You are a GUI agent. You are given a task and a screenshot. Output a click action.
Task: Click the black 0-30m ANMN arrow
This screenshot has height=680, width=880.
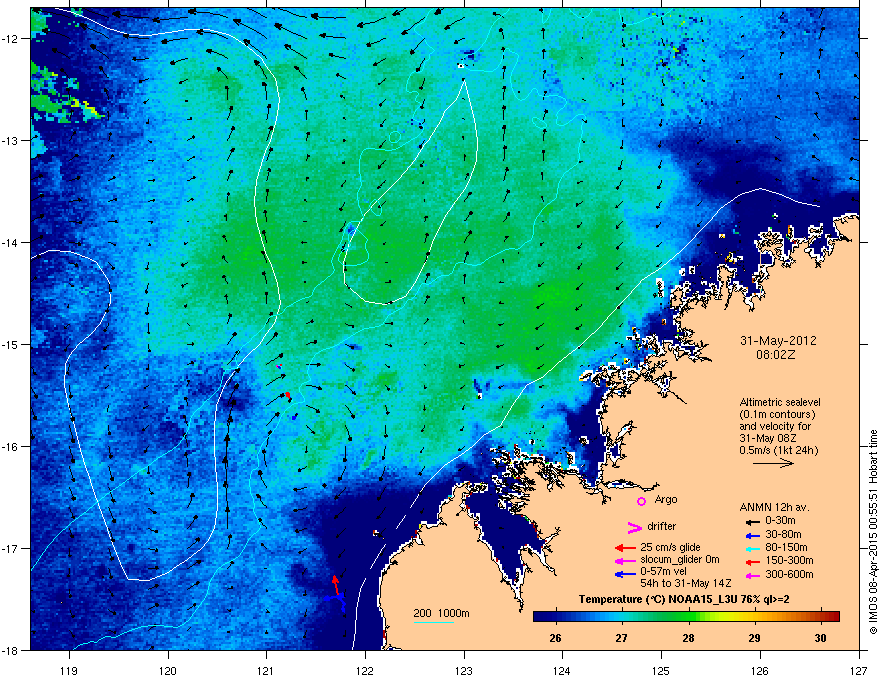click(x=752, y=522)
